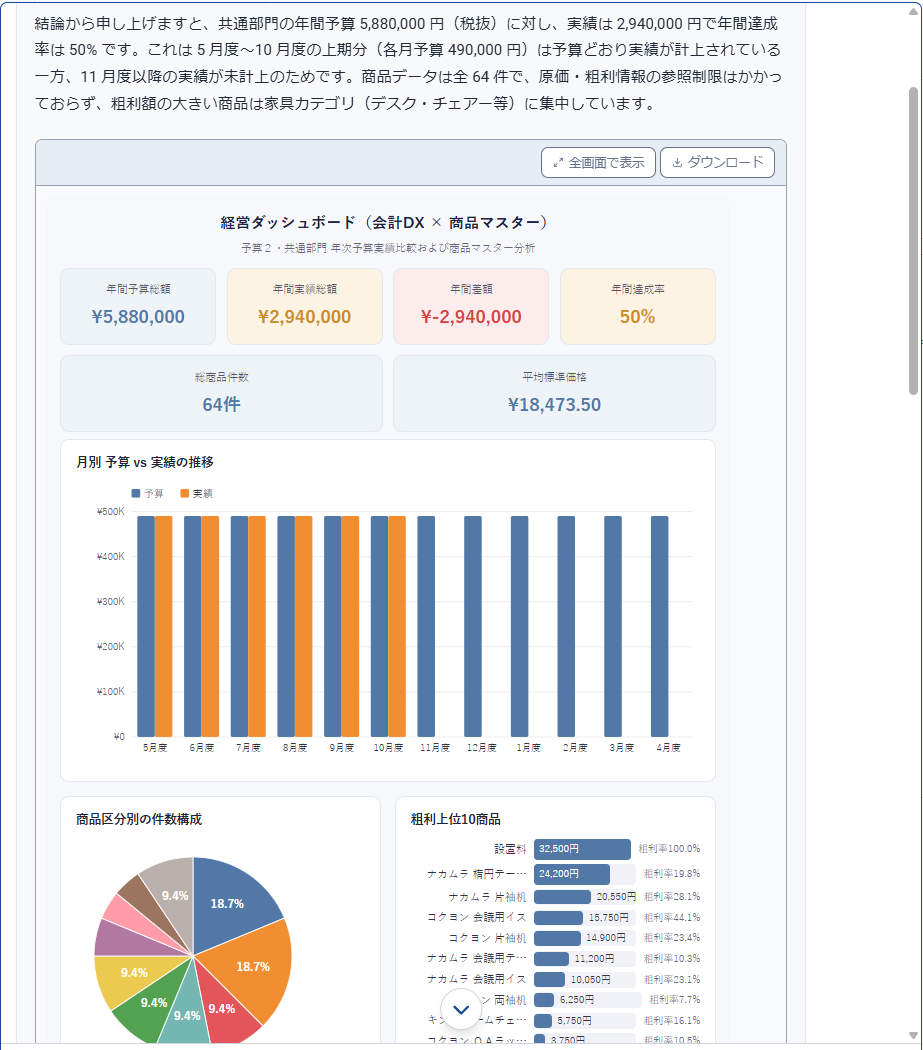The image size is (923, 1050).
Task: Click the 11月度 blue 予算 bar
Action: coord(426,626)
